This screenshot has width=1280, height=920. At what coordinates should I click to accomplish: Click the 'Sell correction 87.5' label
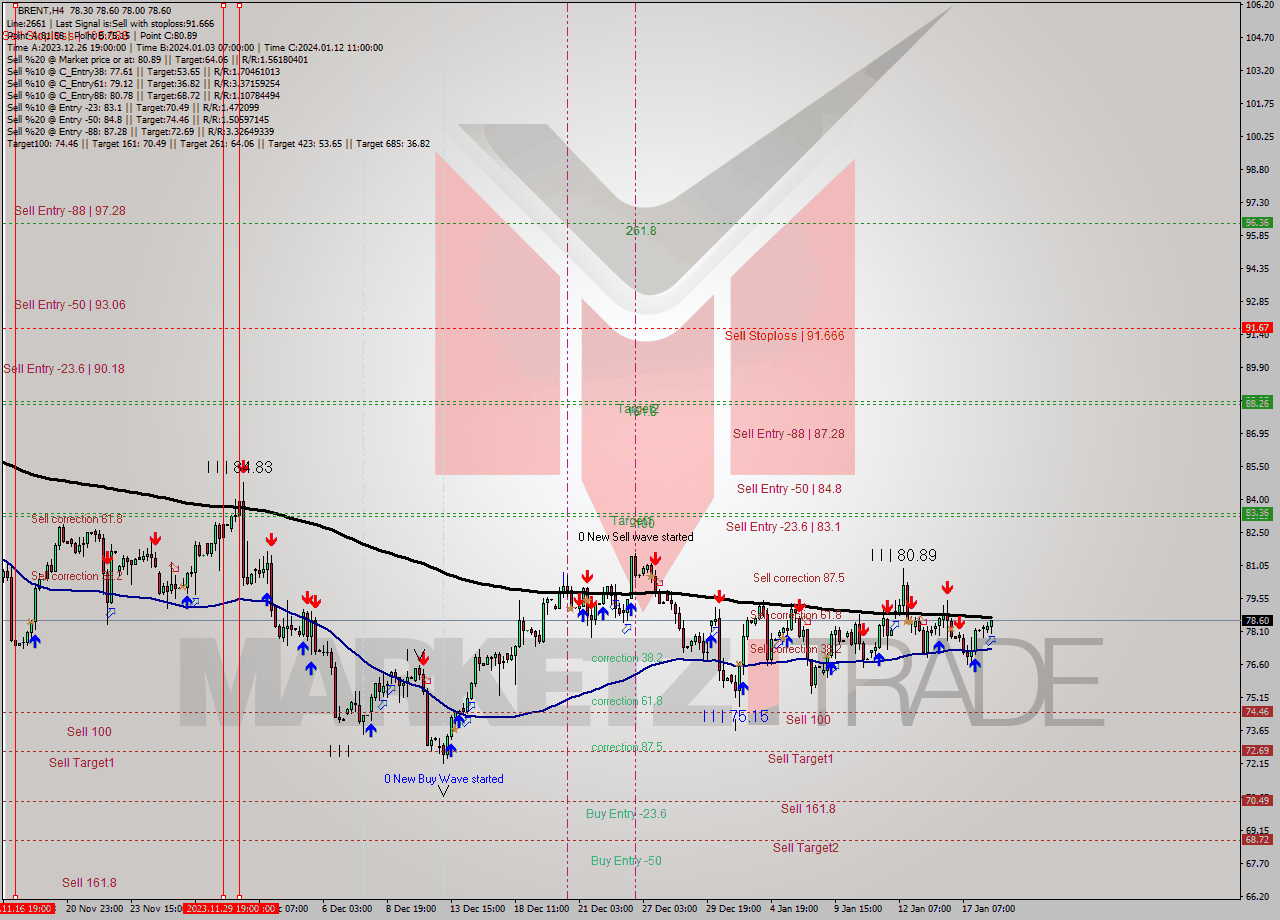click(798, 578)
